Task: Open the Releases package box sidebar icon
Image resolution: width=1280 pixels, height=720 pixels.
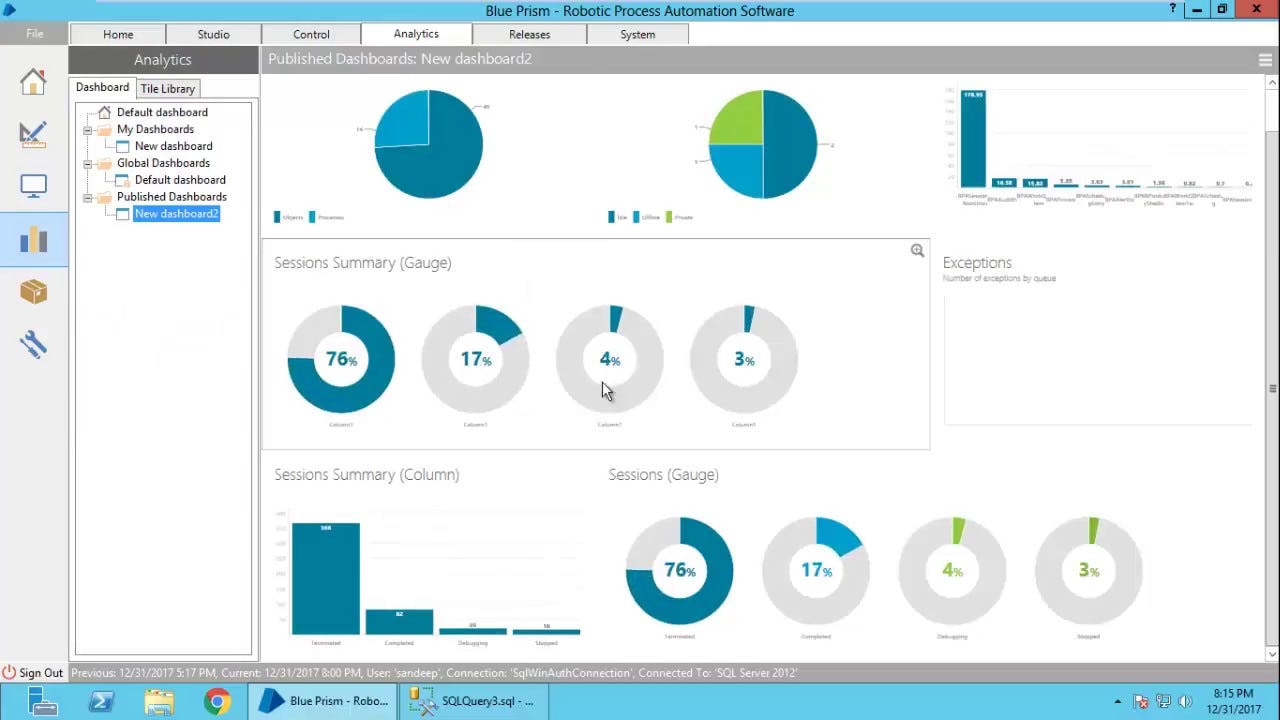Action: (33, 291)
